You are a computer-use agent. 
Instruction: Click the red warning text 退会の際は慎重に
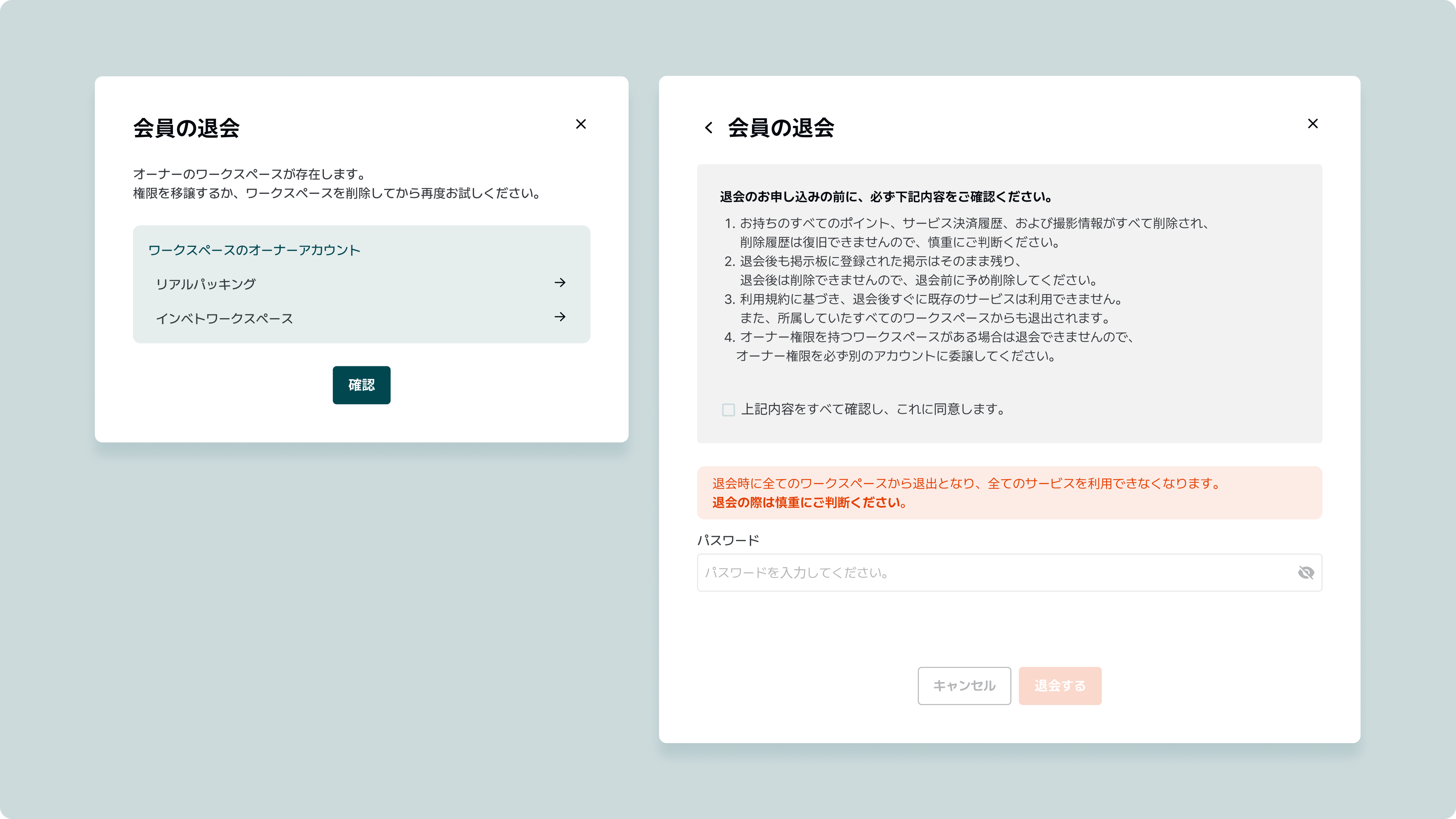click(810, 502)
